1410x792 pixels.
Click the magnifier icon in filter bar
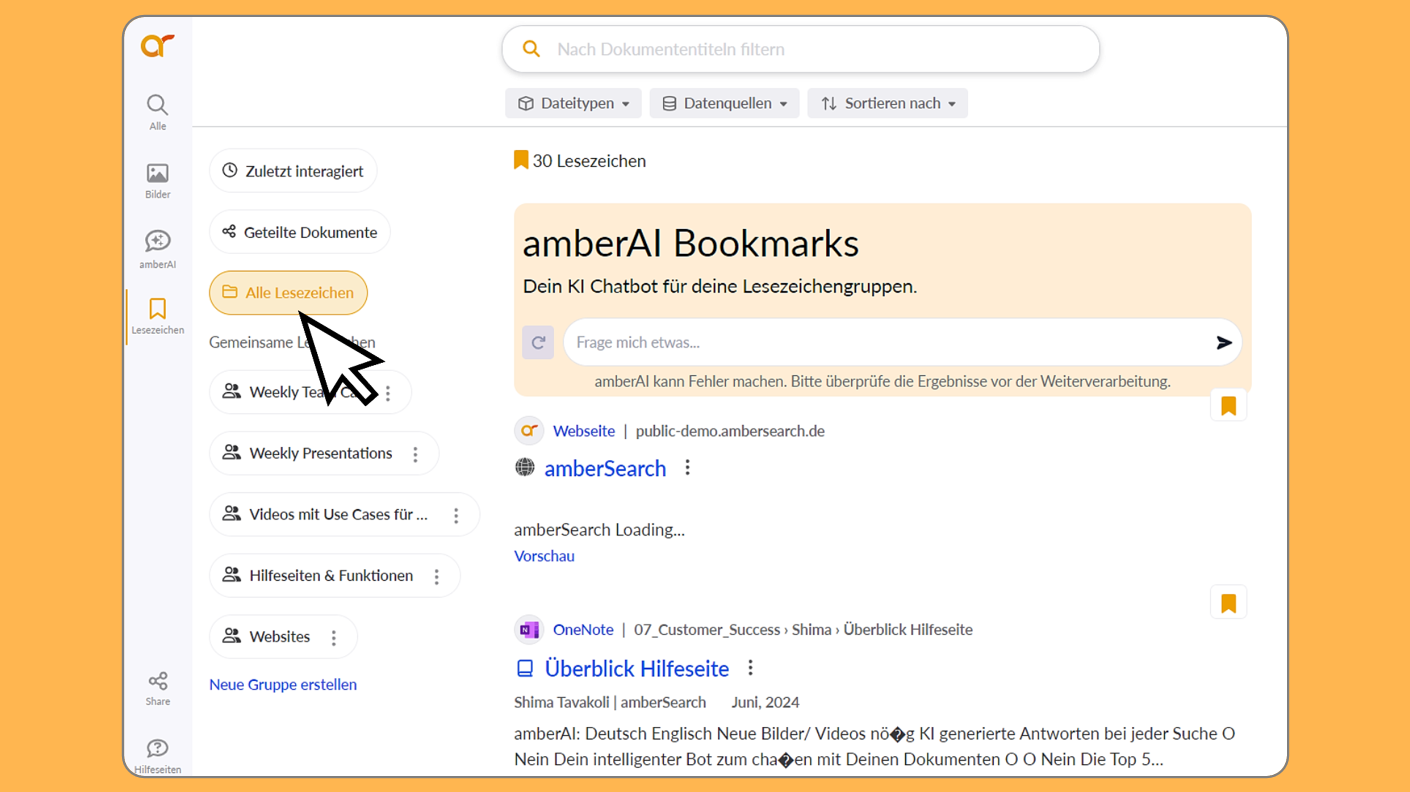531,49
